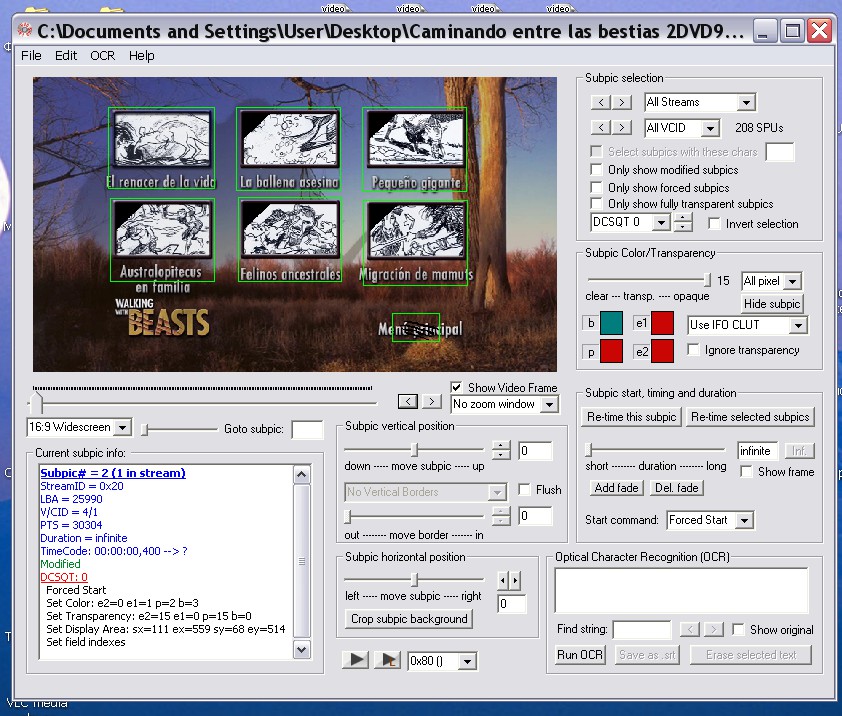Tick the Ignore transparency checkbox
842x716 pixels.
tap(694, 350)
